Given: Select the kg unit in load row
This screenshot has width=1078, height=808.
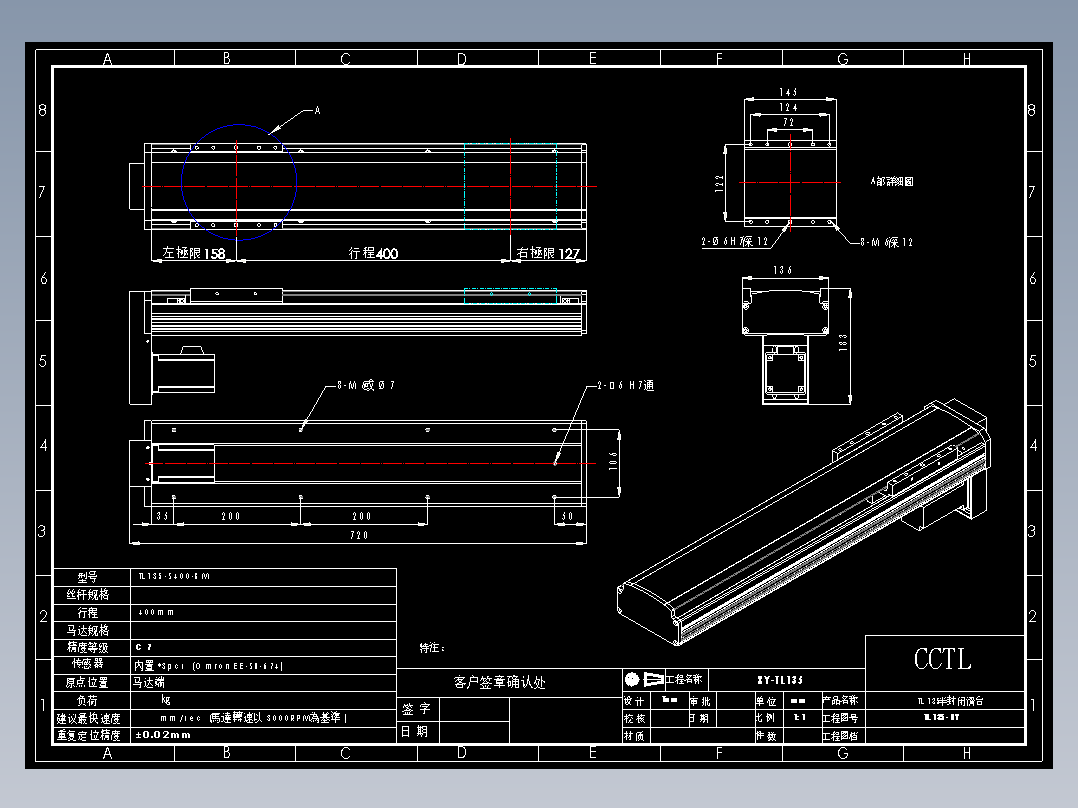Looking at the screenshot, I should (x=166, y=700).
